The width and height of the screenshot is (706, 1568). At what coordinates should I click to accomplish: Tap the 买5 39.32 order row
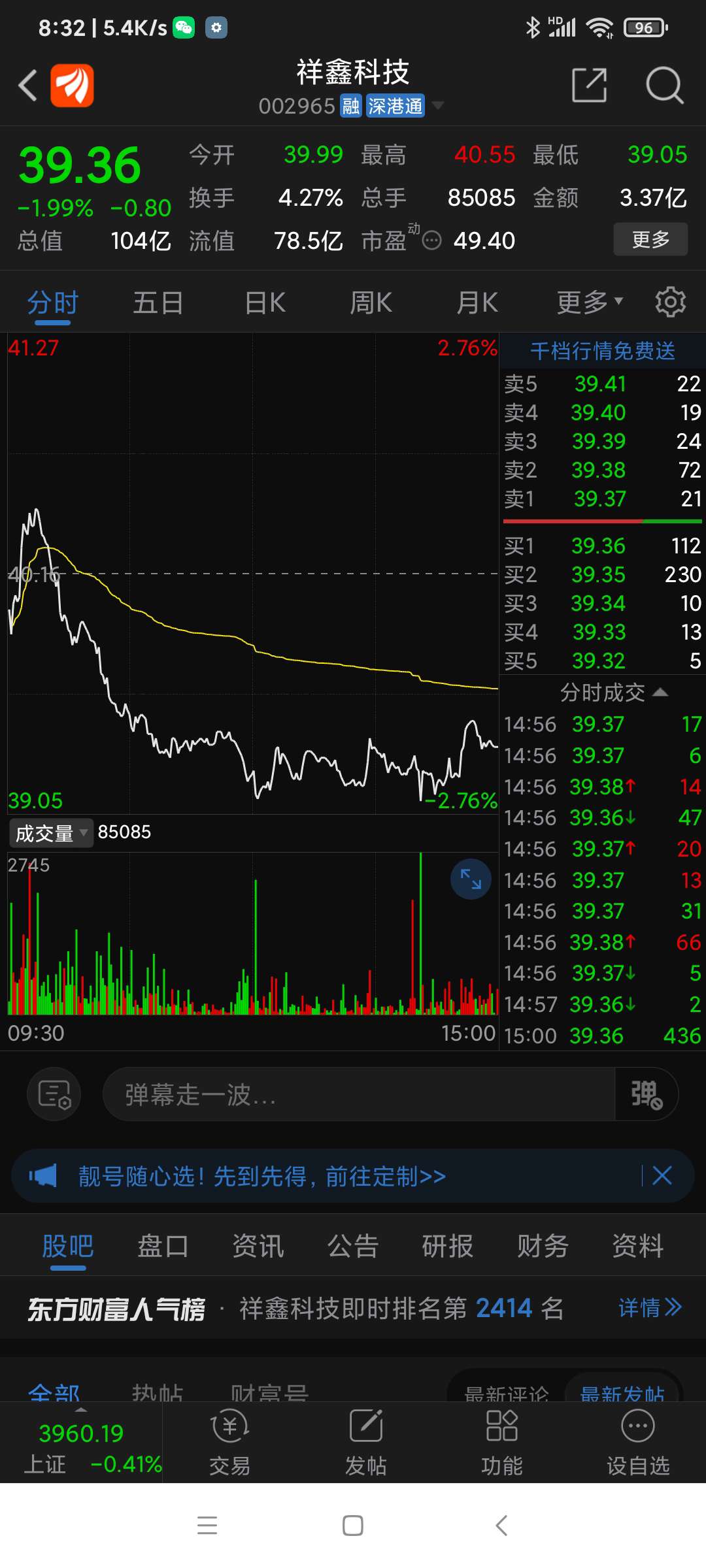click(x=603, y=661)
